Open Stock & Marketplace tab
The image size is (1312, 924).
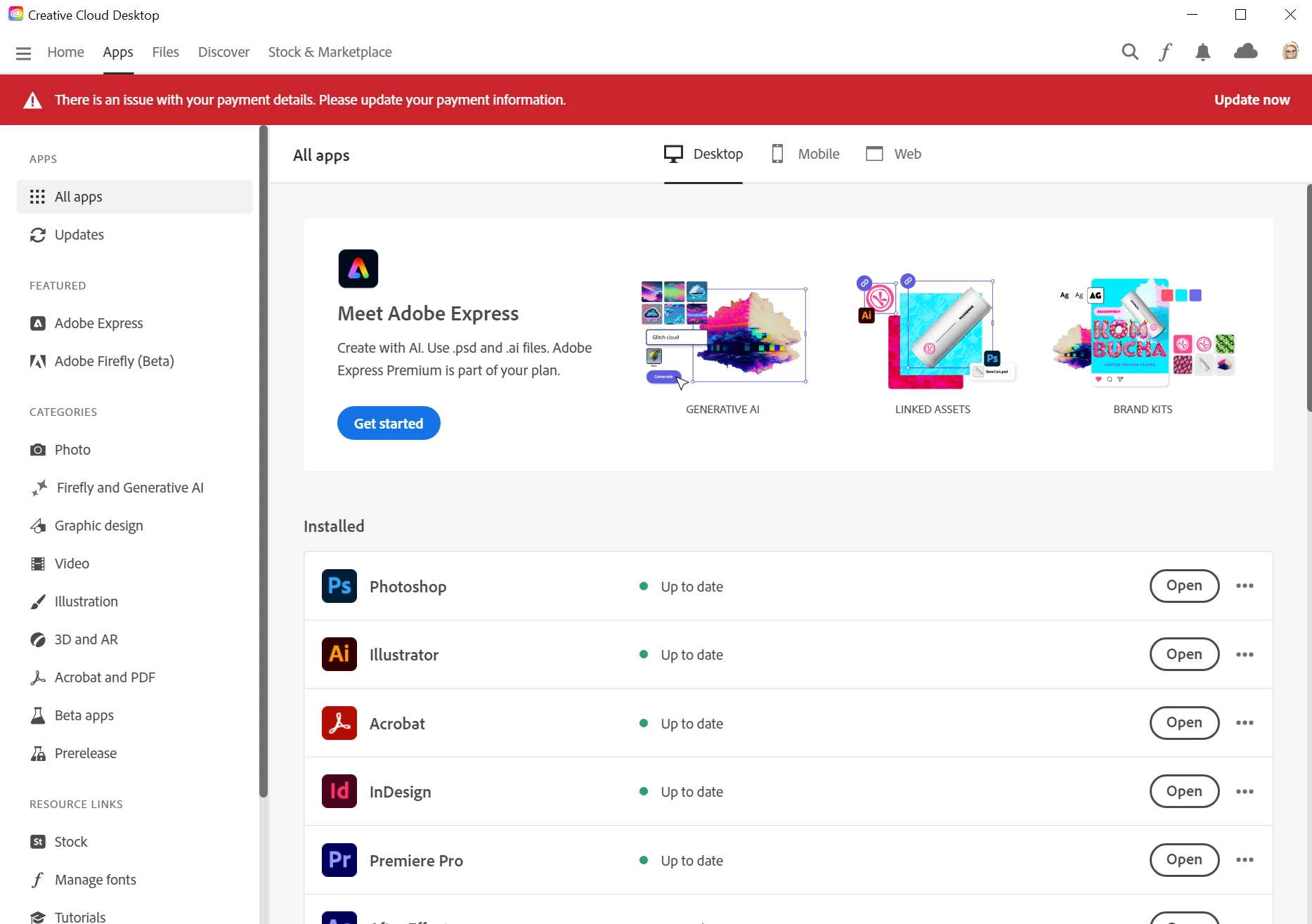click(330, 52)
